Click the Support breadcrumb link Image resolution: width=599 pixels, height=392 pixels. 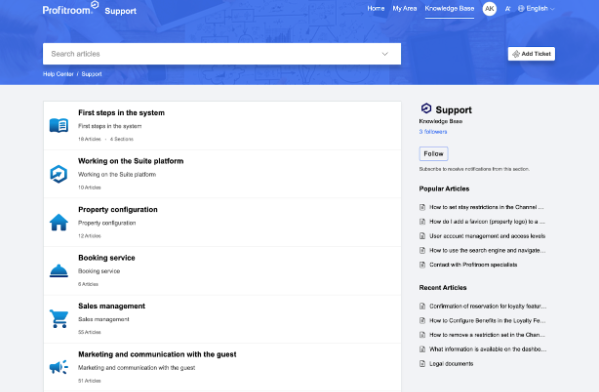pos(92,74)
